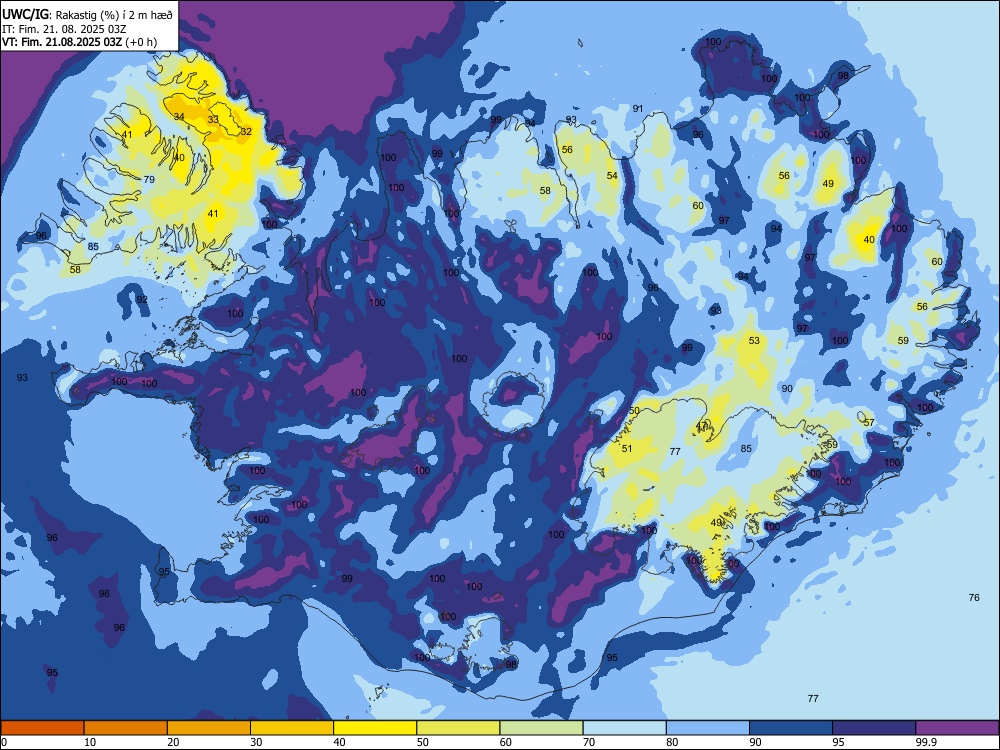
Task: Select the '76' value over the southeast ocean
Action: pos(974,598)
